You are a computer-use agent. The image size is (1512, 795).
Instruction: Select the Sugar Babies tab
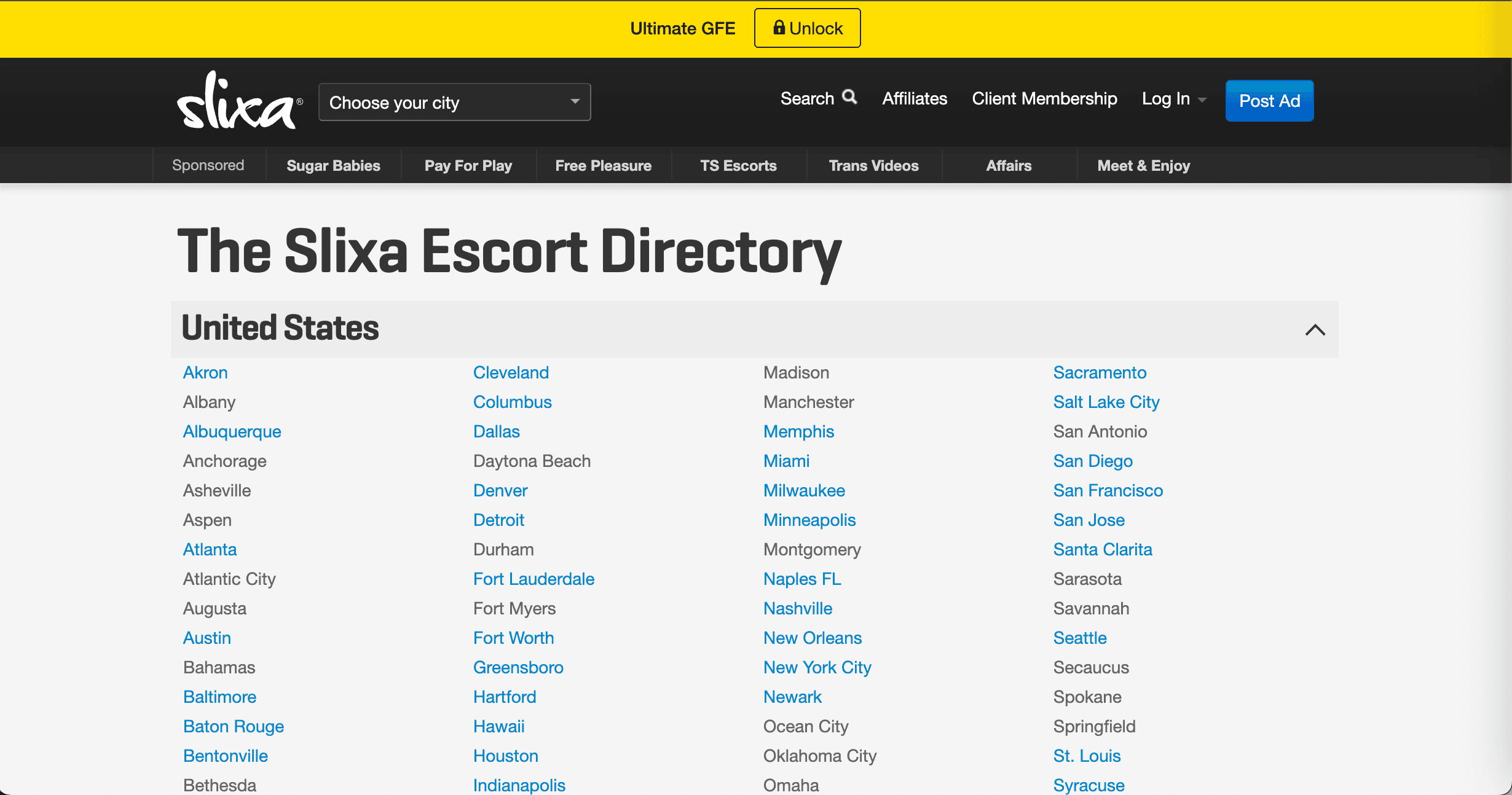(x=333, y=165)
